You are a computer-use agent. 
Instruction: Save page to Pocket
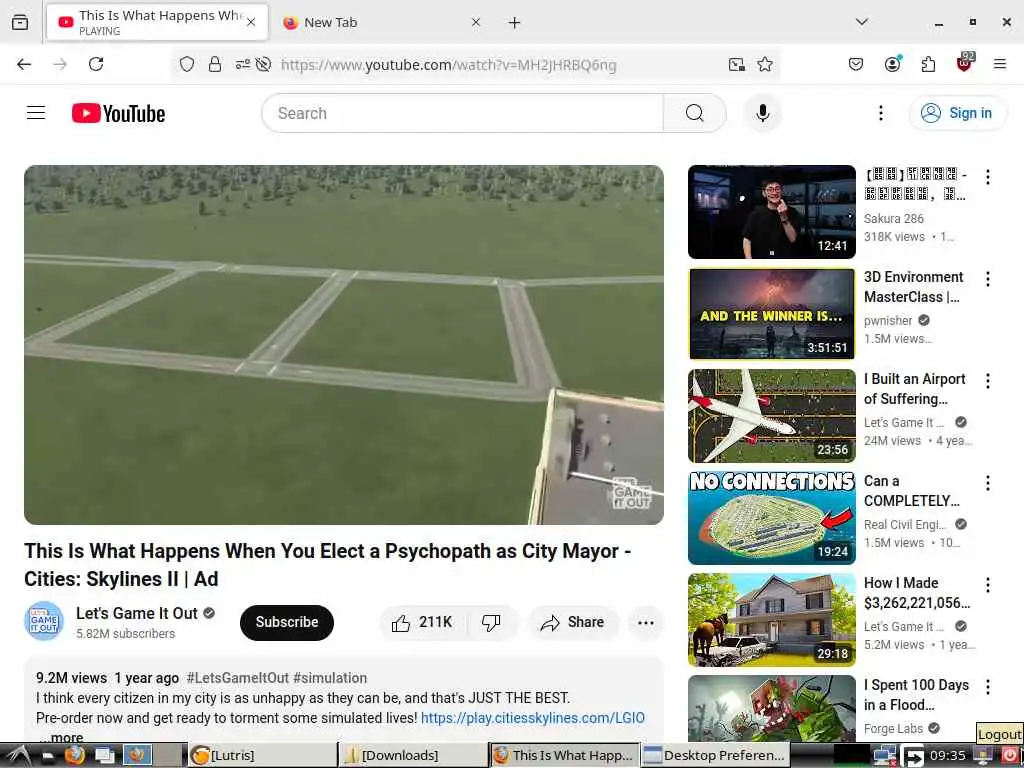[856, 64]
